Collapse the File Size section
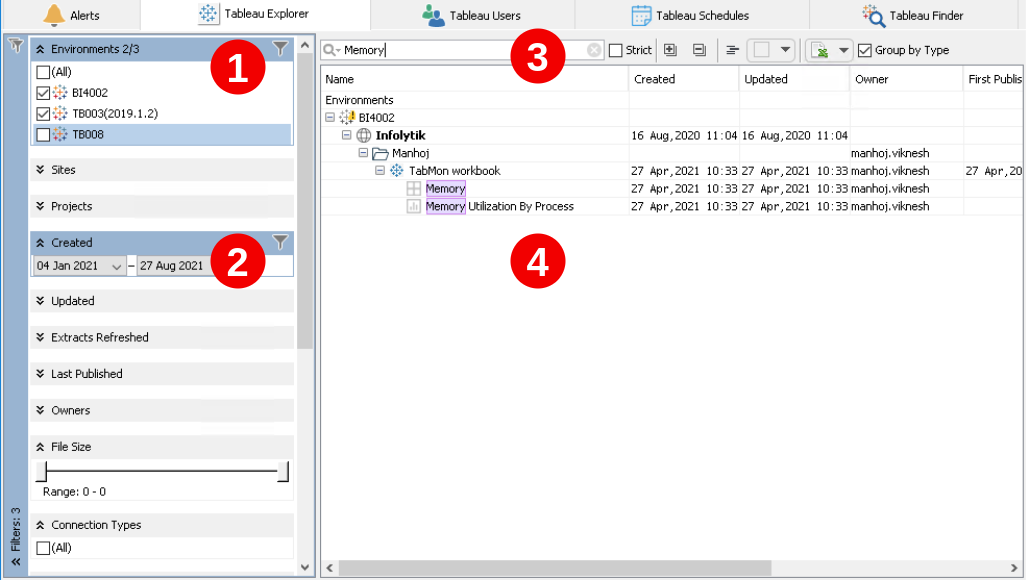This screenshot has width=1027, height=581. [x=40, y=447]
